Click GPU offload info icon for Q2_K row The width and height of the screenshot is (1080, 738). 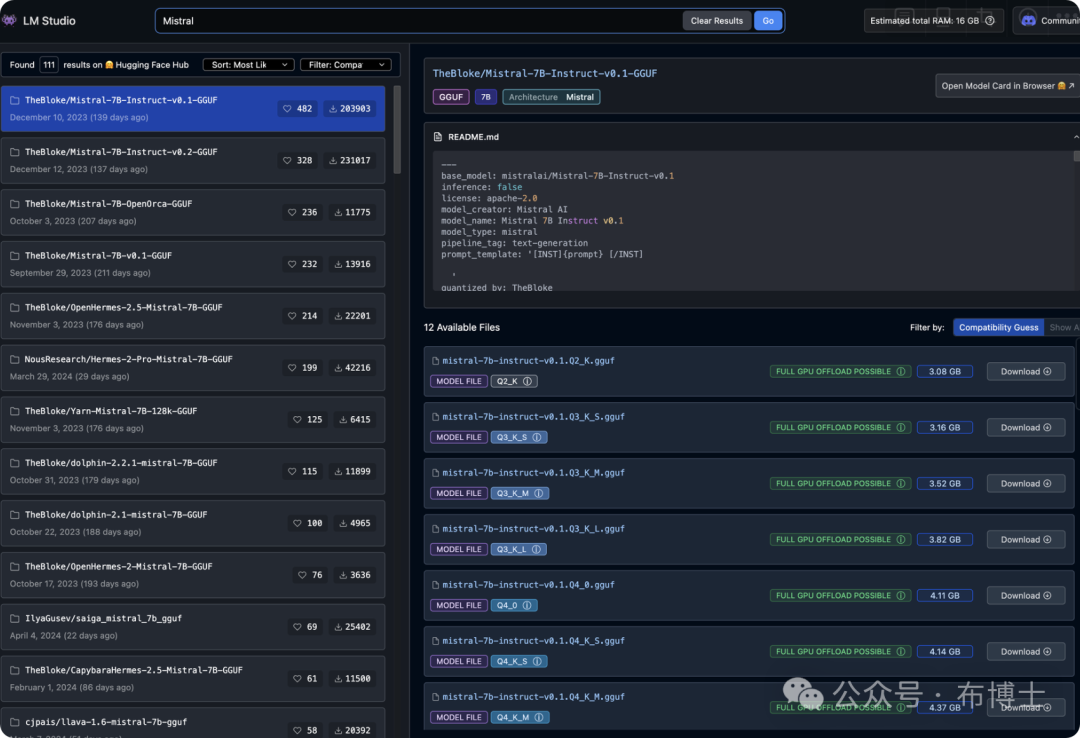(x=900, y=371)
